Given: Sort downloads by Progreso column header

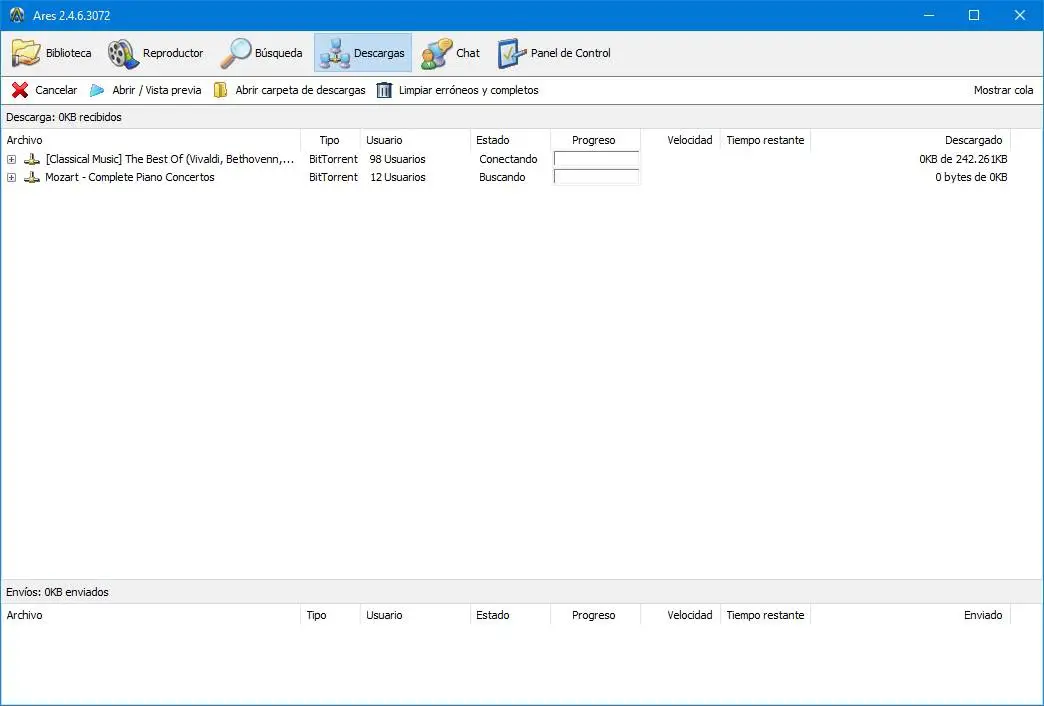Looking at the screenshot, I should click(x=595, y=140).
